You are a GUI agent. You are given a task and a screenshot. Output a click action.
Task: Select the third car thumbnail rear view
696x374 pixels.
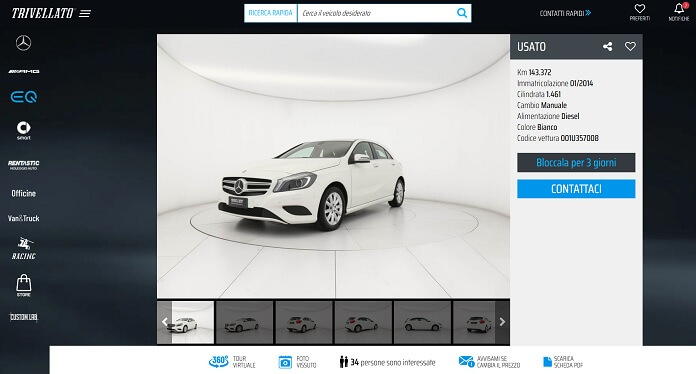(304, 323)
